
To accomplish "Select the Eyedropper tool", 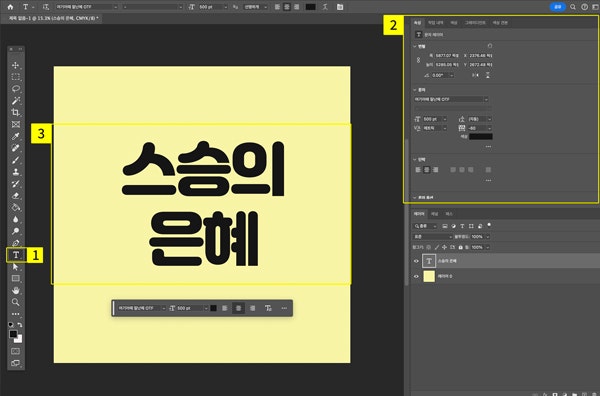I will (x=16, y=136).
